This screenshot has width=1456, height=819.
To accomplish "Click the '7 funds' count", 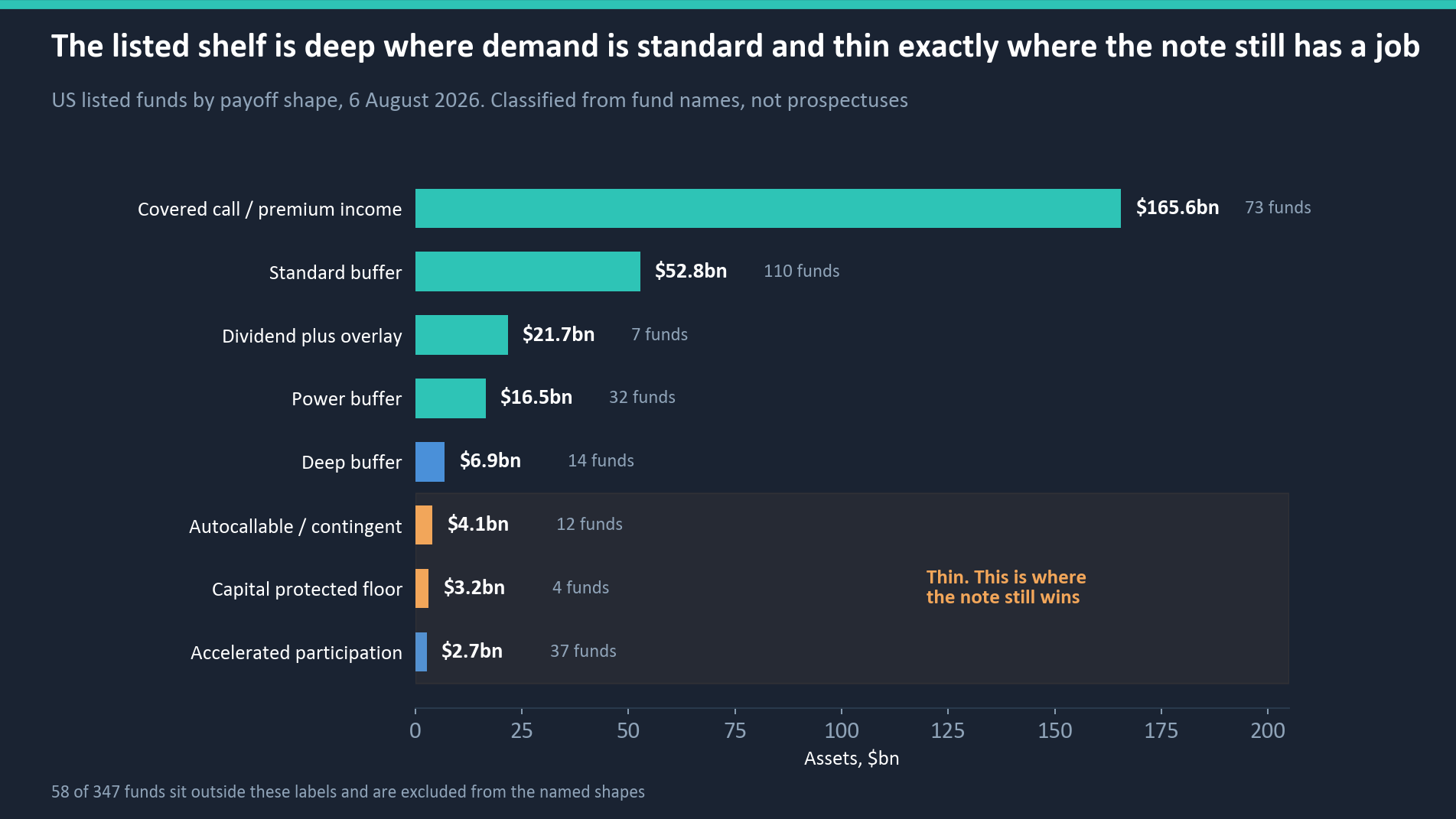I will [x=660, y=334].
